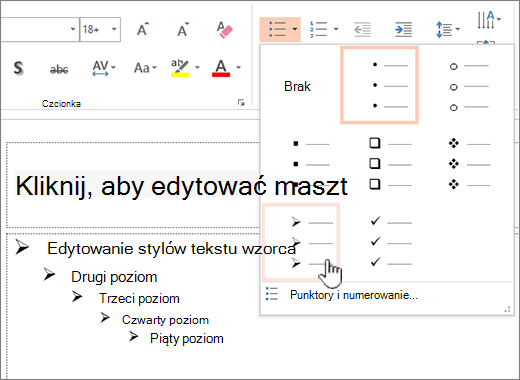Screen dimensions: 520x380
Task: Open the Numbering dropdown arrow
Action: pyautogui.click(x=336, y=29)
